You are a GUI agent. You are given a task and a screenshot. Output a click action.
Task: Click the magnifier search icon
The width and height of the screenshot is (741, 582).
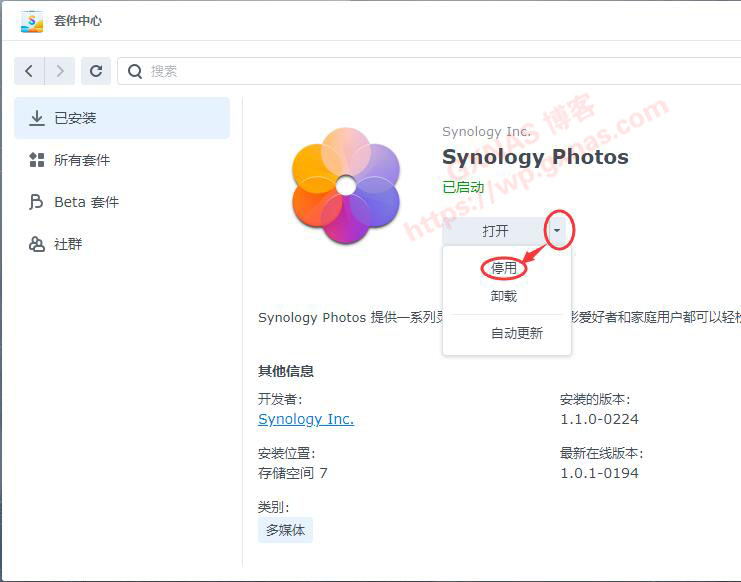point(135,72)
